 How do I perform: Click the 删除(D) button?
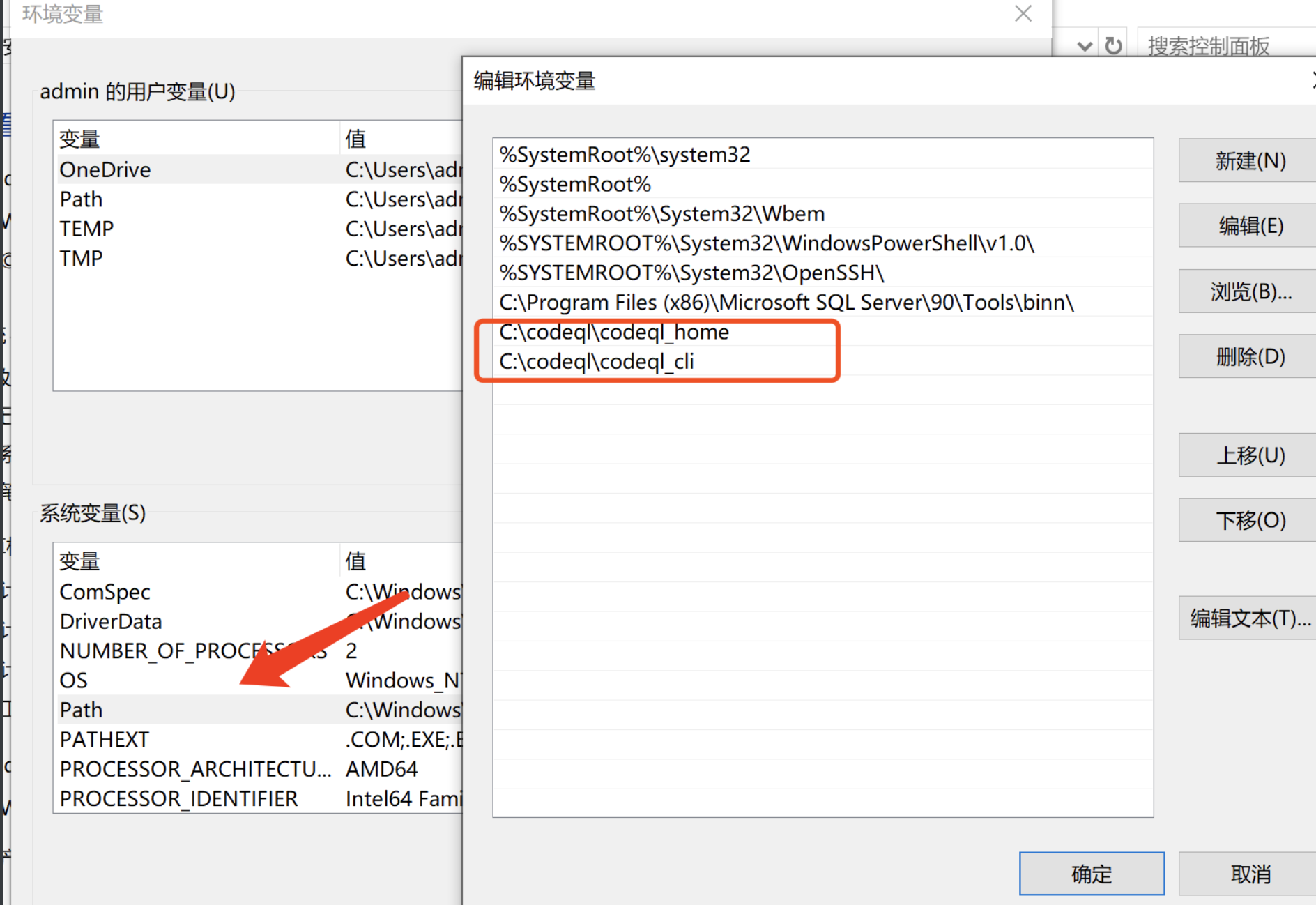[1246, 356]
